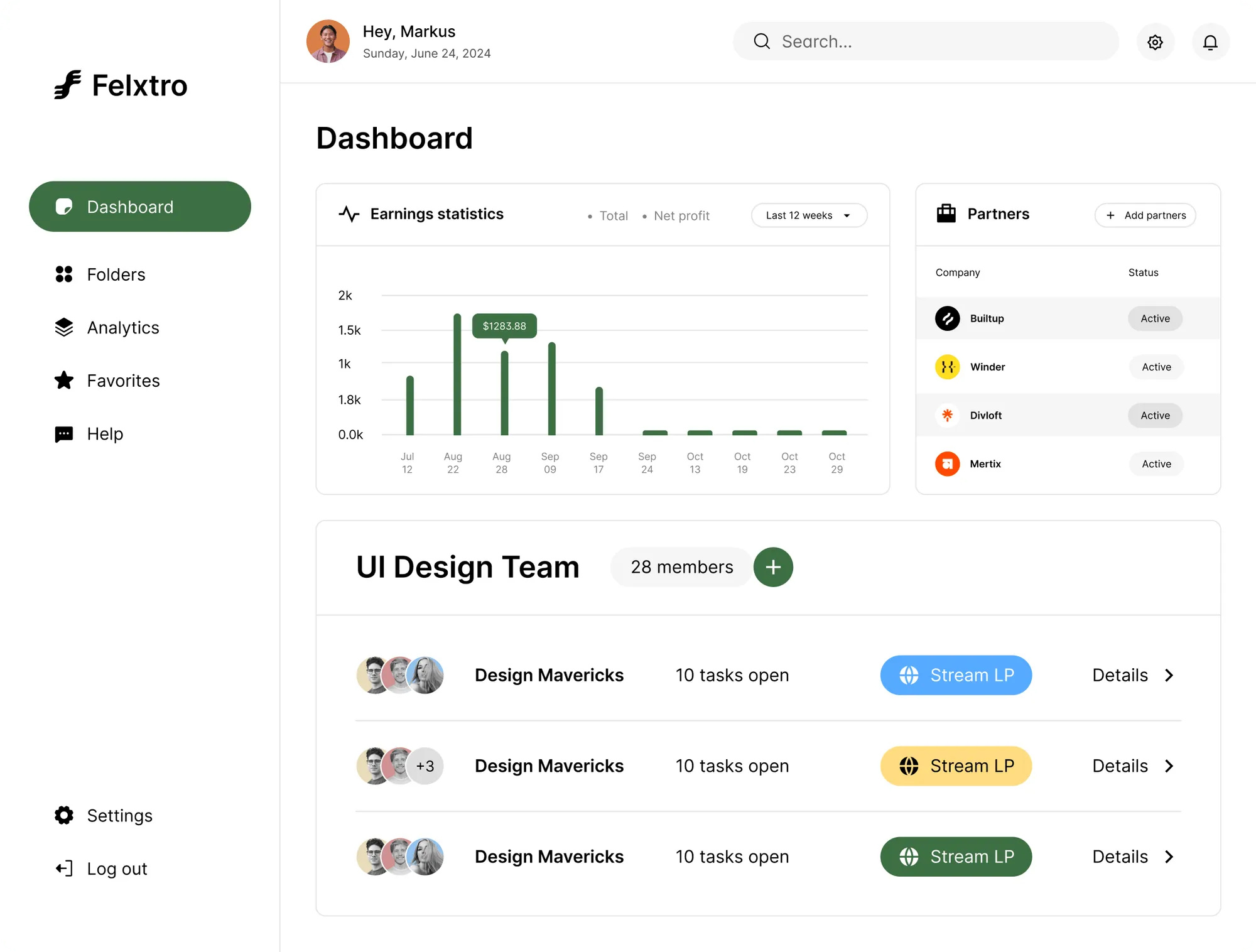Go to Analytics in the sidebar
Image resolution: width=1256 pixels, height=952 pixels.
pyautogui.click(x=123, y=328)
